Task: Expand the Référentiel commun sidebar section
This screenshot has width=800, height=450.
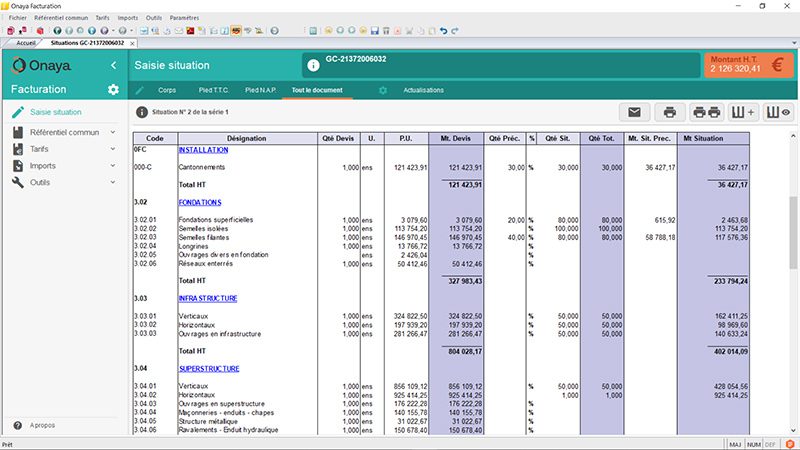Action: pos(113,132)
